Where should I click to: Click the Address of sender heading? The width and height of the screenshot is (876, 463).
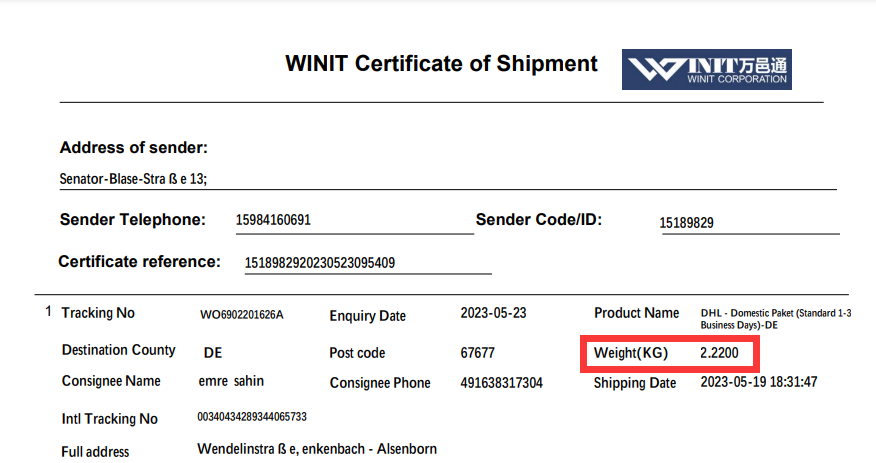134,148
